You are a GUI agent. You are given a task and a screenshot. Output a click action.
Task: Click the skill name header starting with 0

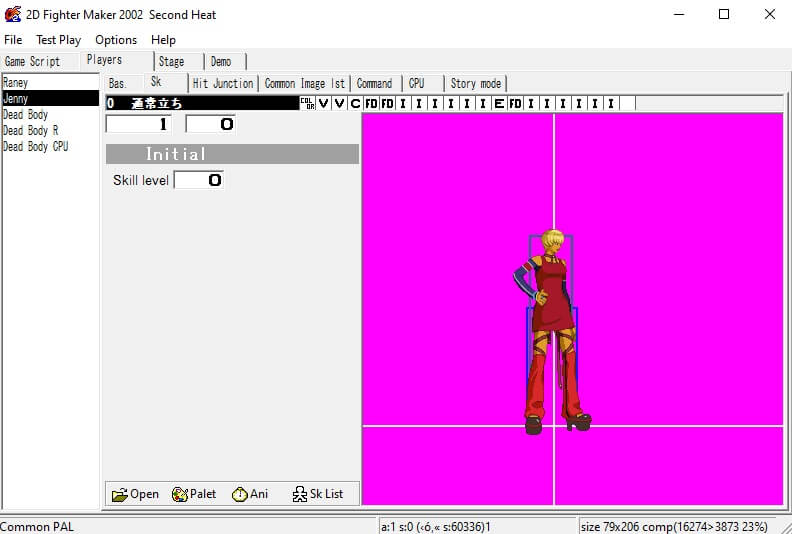[x=202, y=104]
